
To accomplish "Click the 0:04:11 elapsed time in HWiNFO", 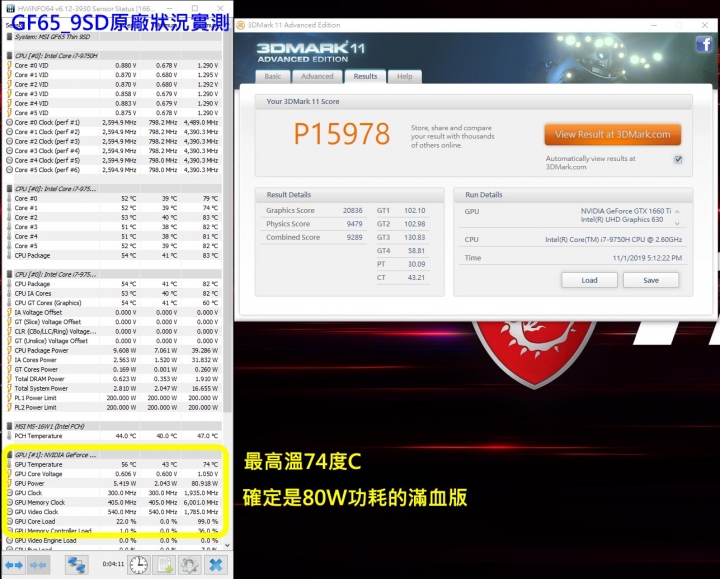I will 113,564.
